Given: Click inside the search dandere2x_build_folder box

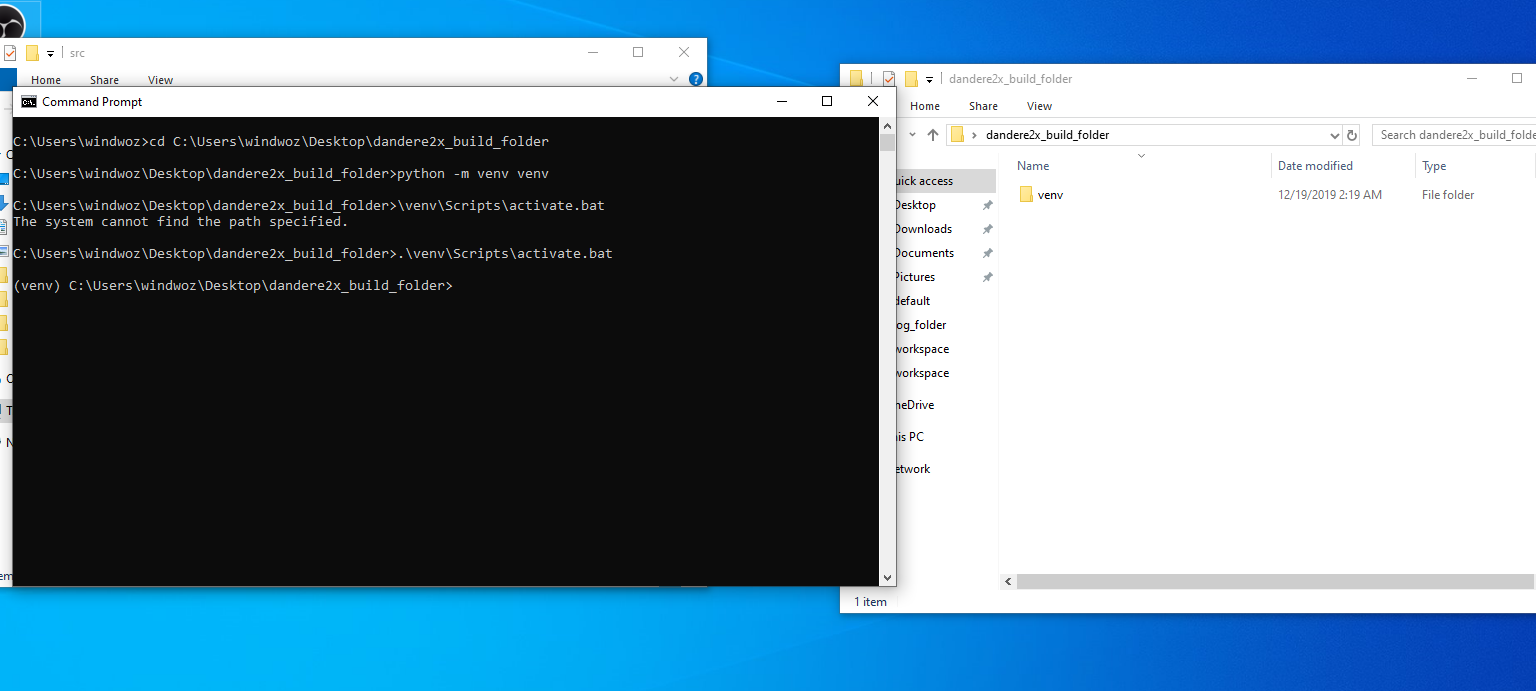Looking at the screenshot, I should pyautogui.click(x=1450, y=134).
